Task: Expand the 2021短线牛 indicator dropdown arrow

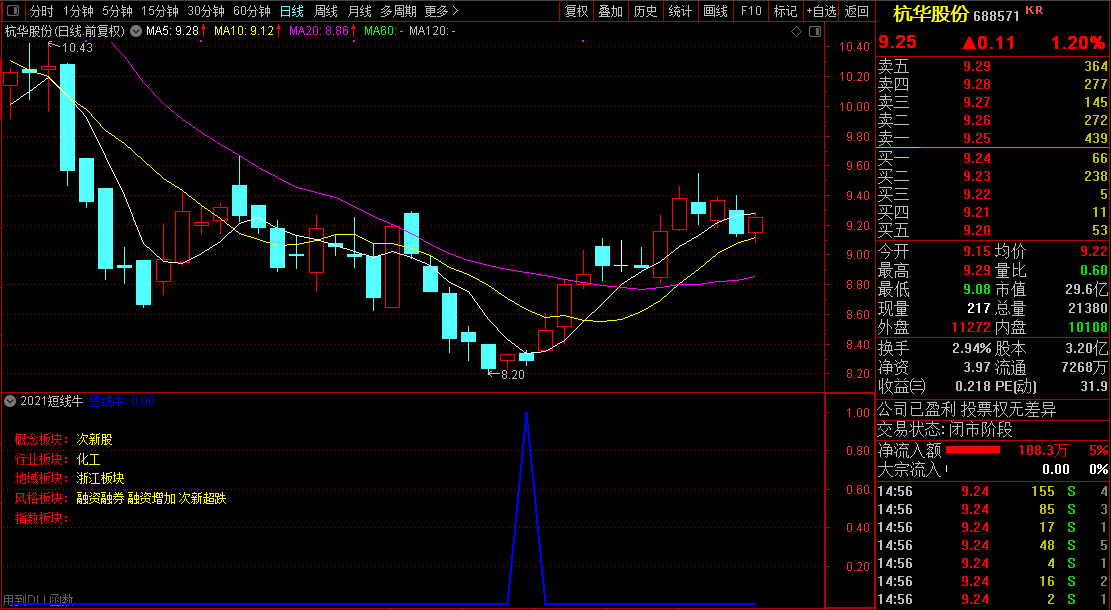Action: tap(10, 401)
